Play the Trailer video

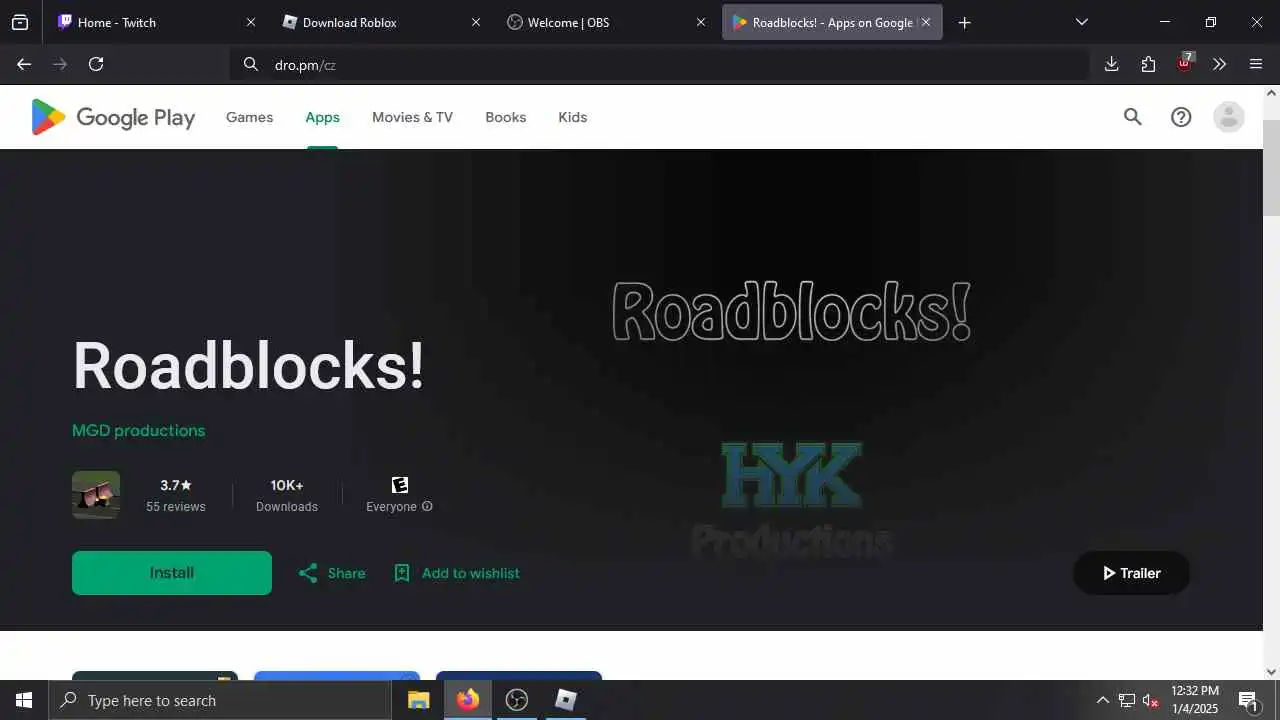[x=1131, y=573]
